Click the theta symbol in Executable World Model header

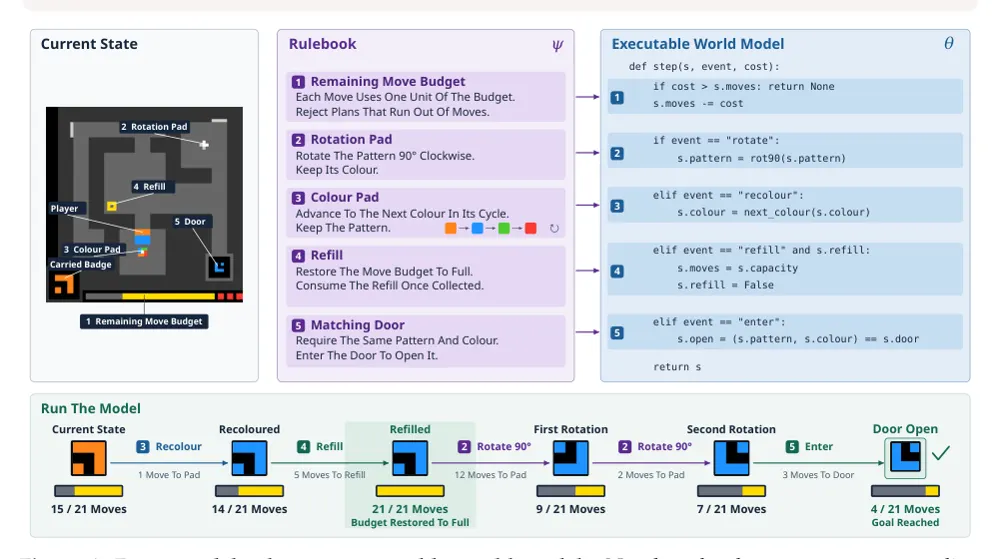[949, 43]
